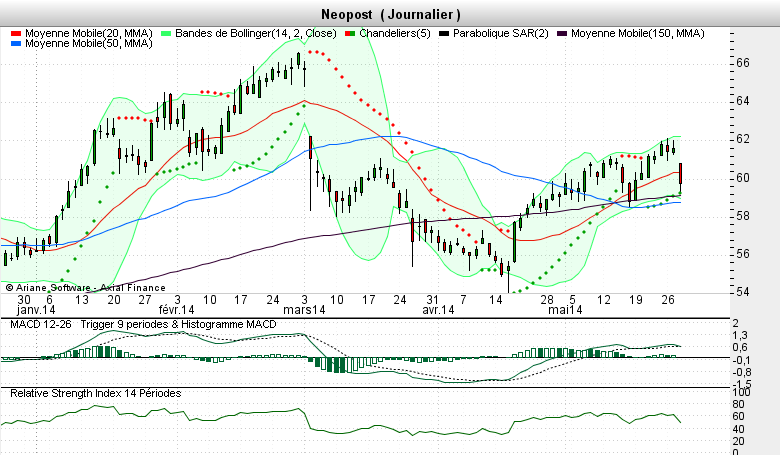Click the price axis value 54
Viewport: 780px width, 455px height.
(x=743, y=291)
